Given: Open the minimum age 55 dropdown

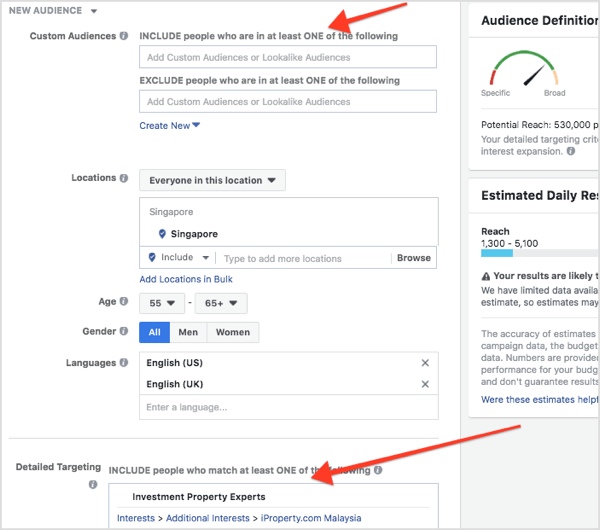Looking at the screenshot, I should 162,303.
